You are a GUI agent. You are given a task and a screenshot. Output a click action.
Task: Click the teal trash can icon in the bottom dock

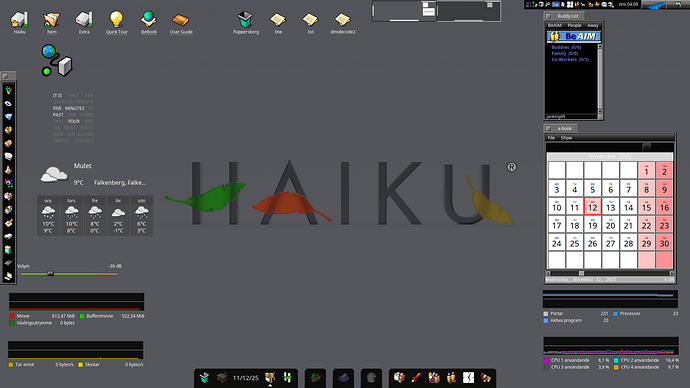coord(204,377)
